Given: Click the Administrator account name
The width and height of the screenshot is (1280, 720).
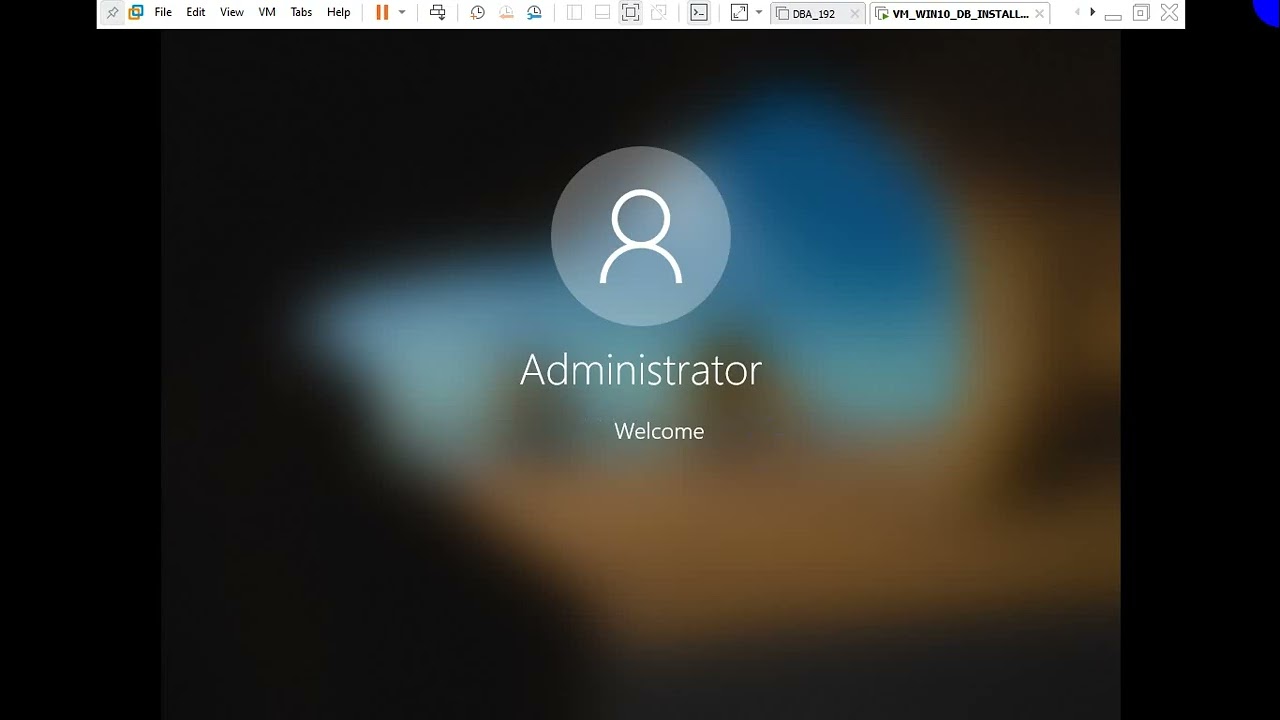Looking at the screenshot, I should tap(641, 370).
